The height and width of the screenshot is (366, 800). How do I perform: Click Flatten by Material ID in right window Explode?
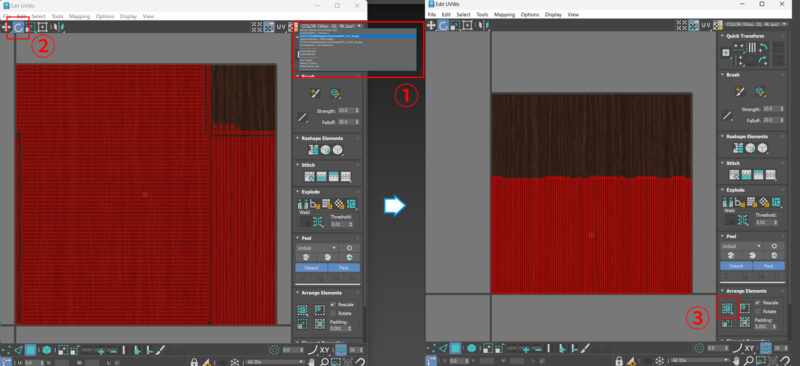point(764,202)
